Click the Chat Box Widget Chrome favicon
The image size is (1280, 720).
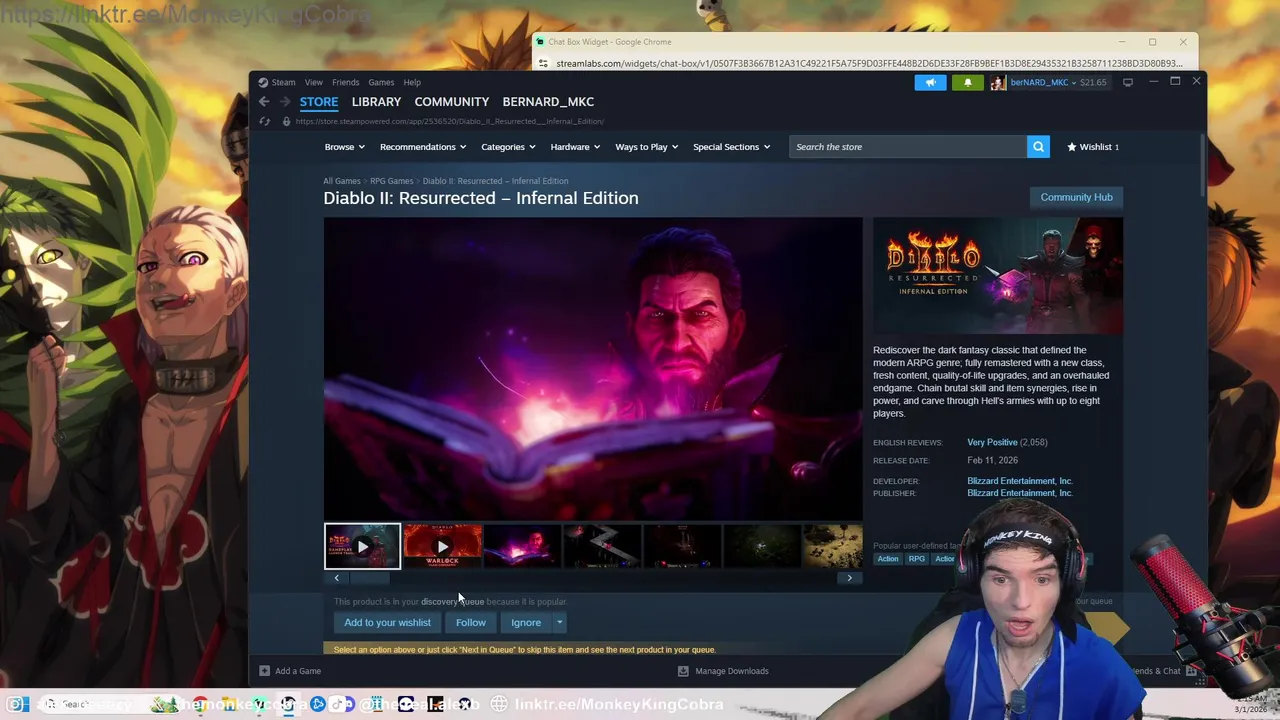540,42
